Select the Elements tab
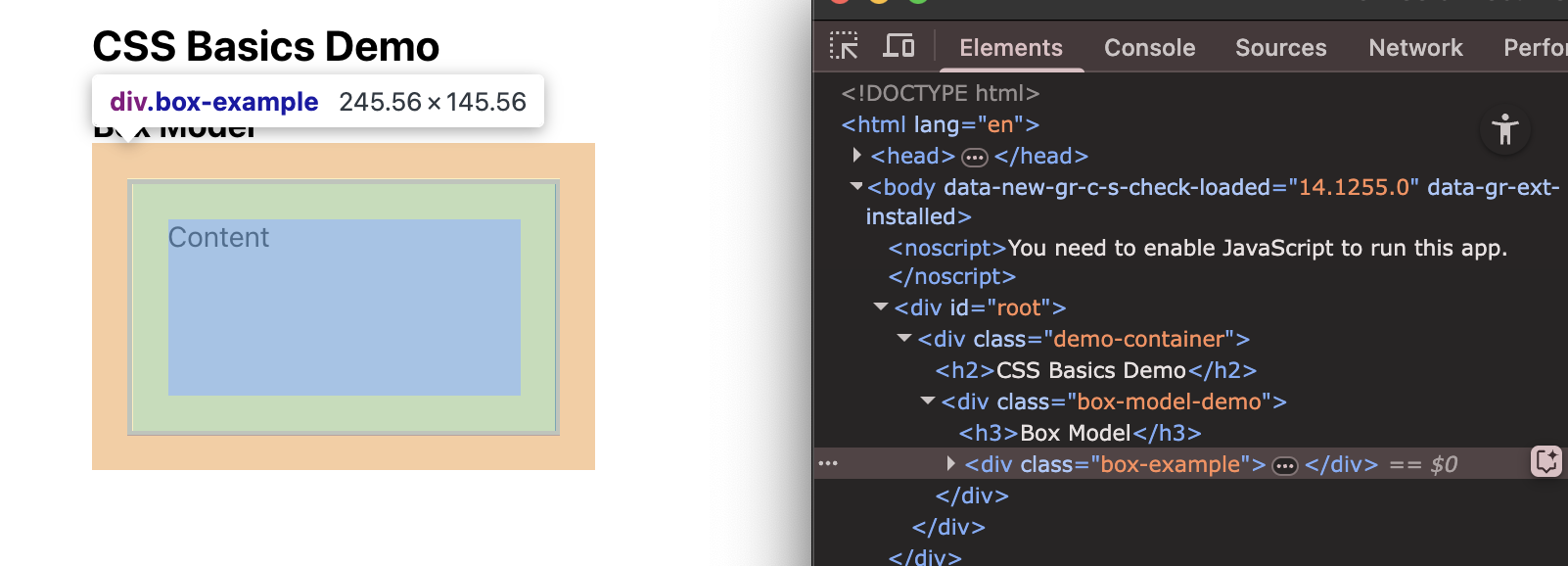The width and height of the screenshot is (1568, 566). 1010,48
